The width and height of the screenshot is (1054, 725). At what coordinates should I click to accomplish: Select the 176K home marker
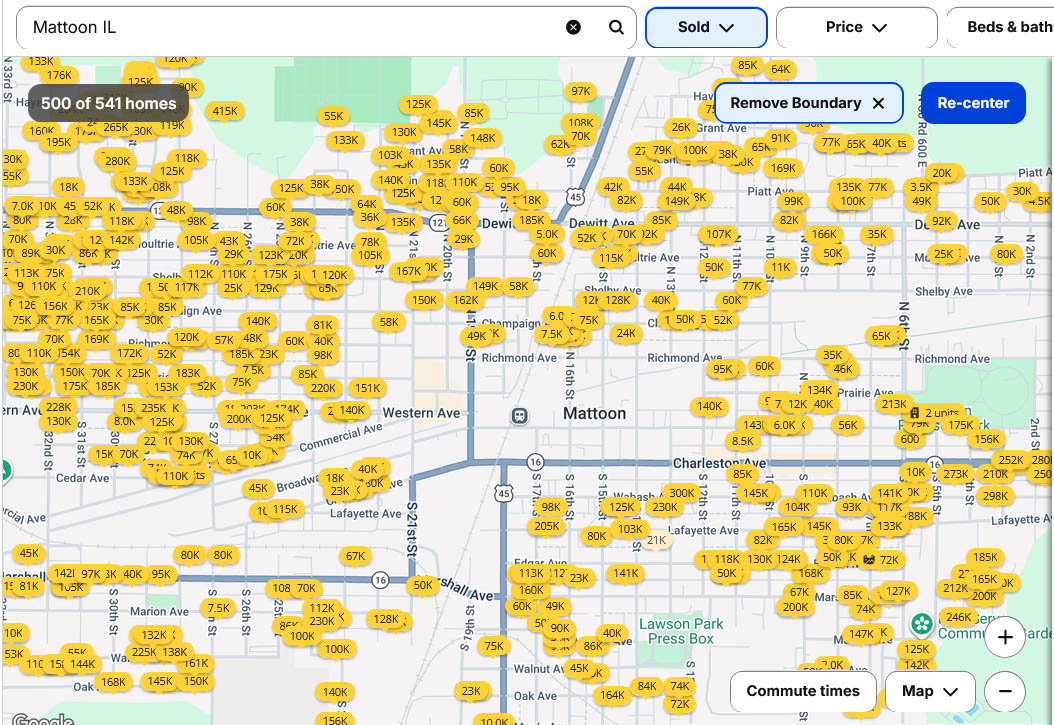pyautogui.click(x=59, y=75)
